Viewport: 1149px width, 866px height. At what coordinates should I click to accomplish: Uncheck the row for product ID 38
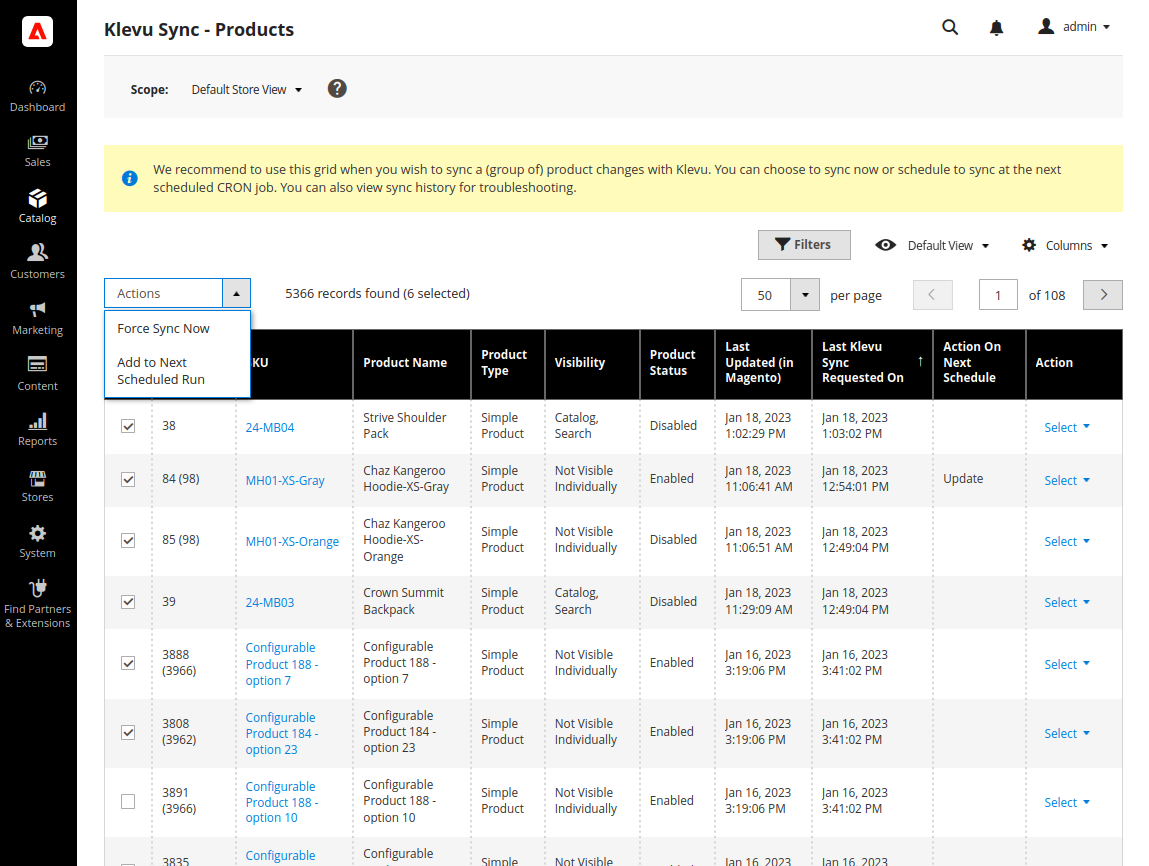pyautogui.click(x=128, y=426)
